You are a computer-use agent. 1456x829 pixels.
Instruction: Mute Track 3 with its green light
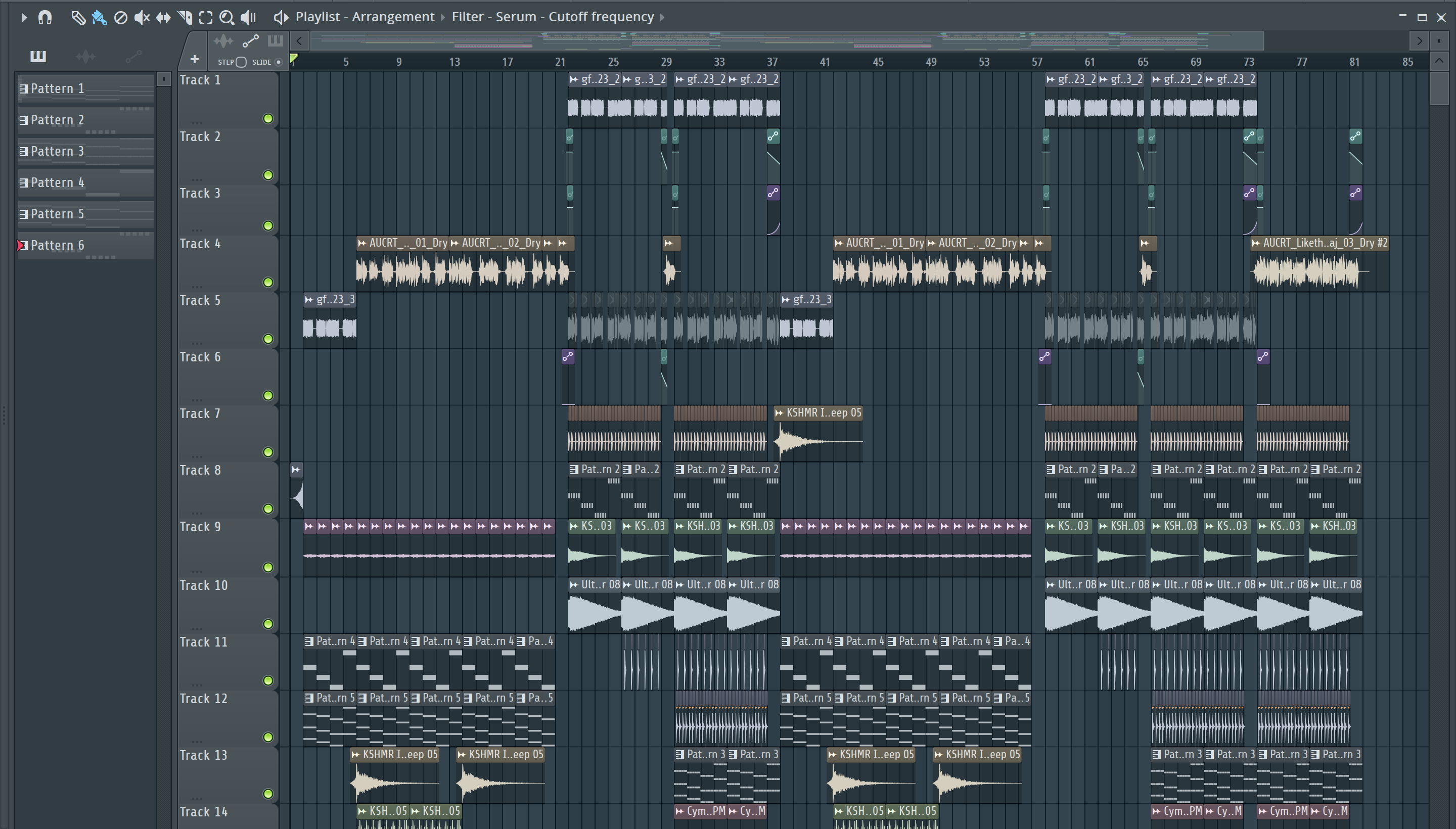pos(267,225)
